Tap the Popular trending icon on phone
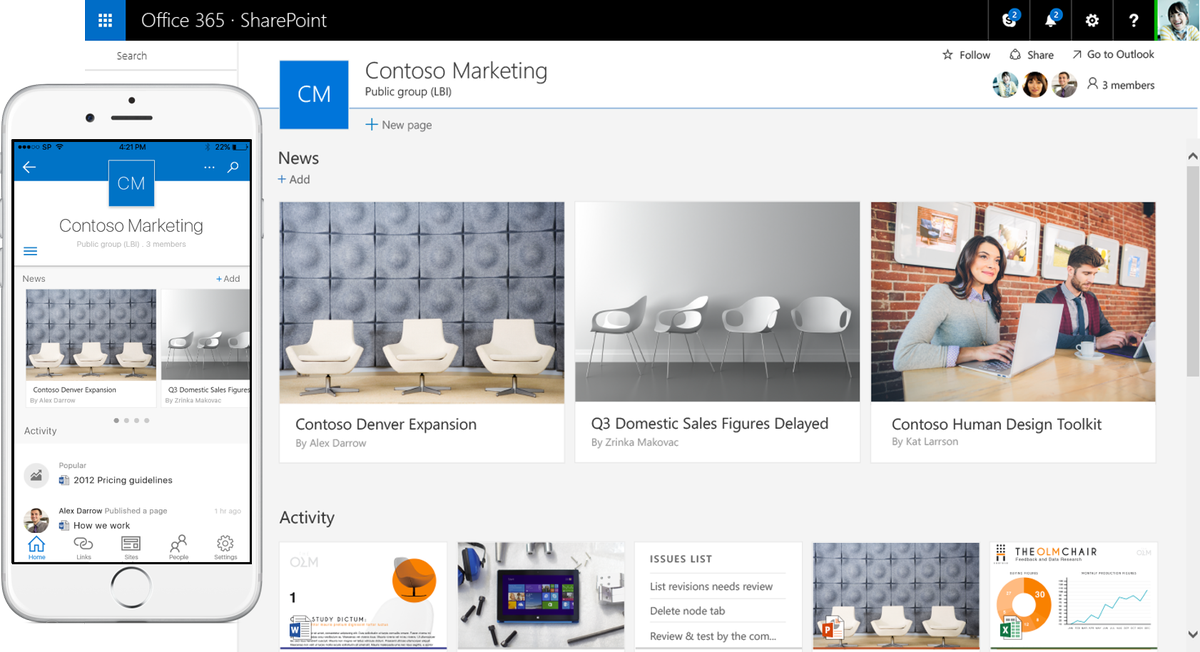1200x652 pixels. (37, 476)
